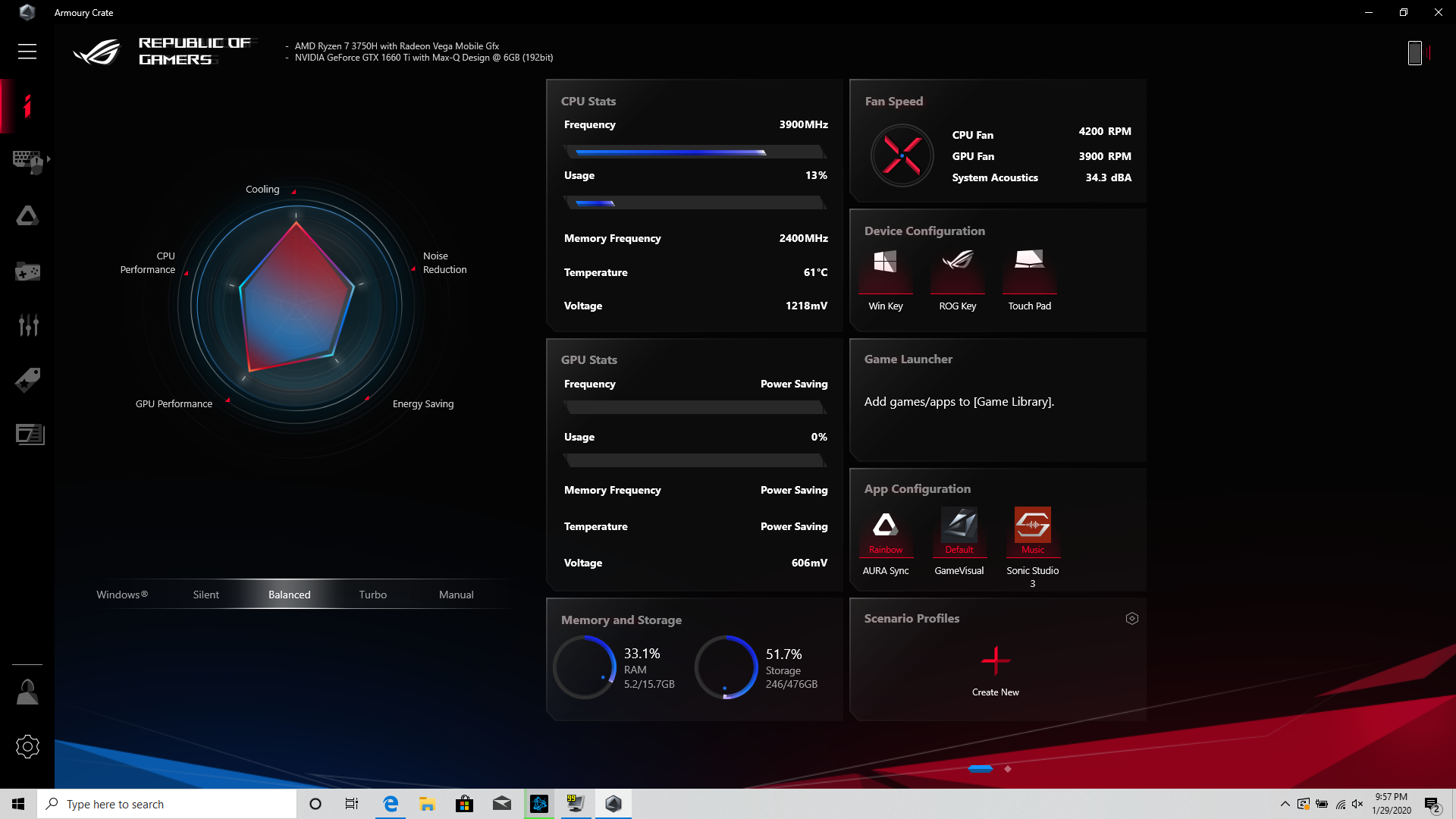Open Task View on the taskbar
Screen dimensions: 1456x819
(x=352, y=804)
